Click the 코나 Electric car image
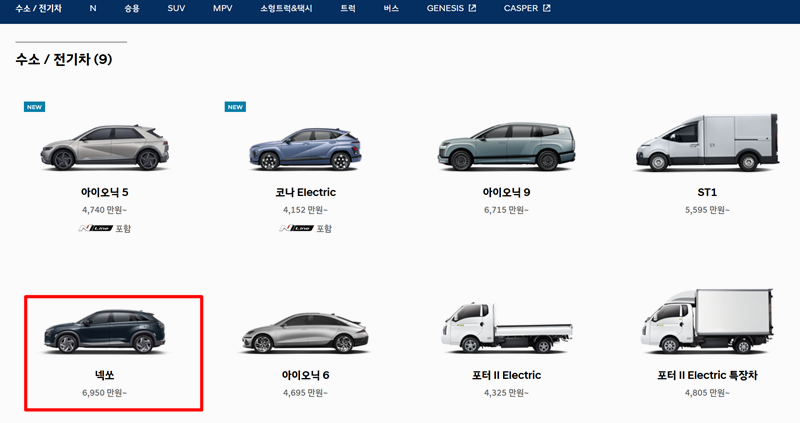The image size is (800, 423). coord(305,148)
